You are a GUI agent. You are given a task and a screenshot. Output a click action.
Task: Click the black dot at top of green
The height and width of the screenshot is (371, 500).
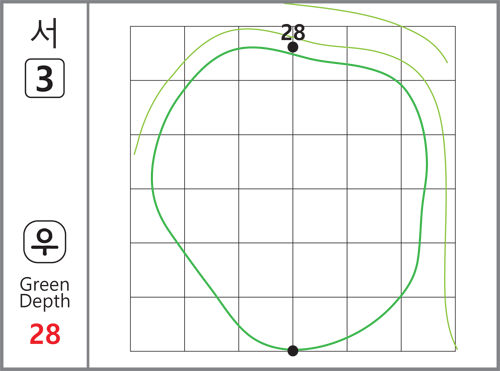[293, 47]
